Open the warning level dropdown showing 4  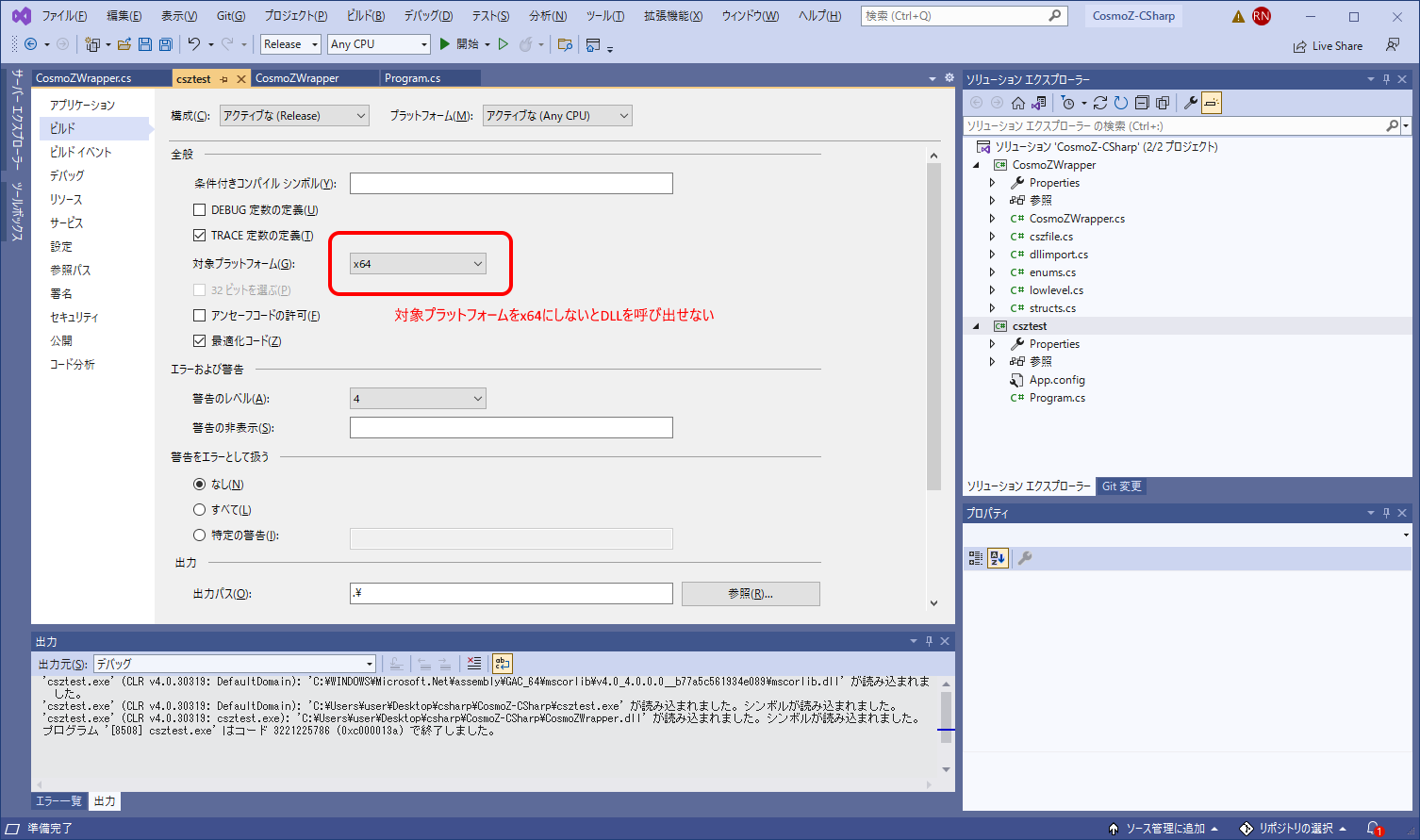pyautogui.click(x=418, y=399)
